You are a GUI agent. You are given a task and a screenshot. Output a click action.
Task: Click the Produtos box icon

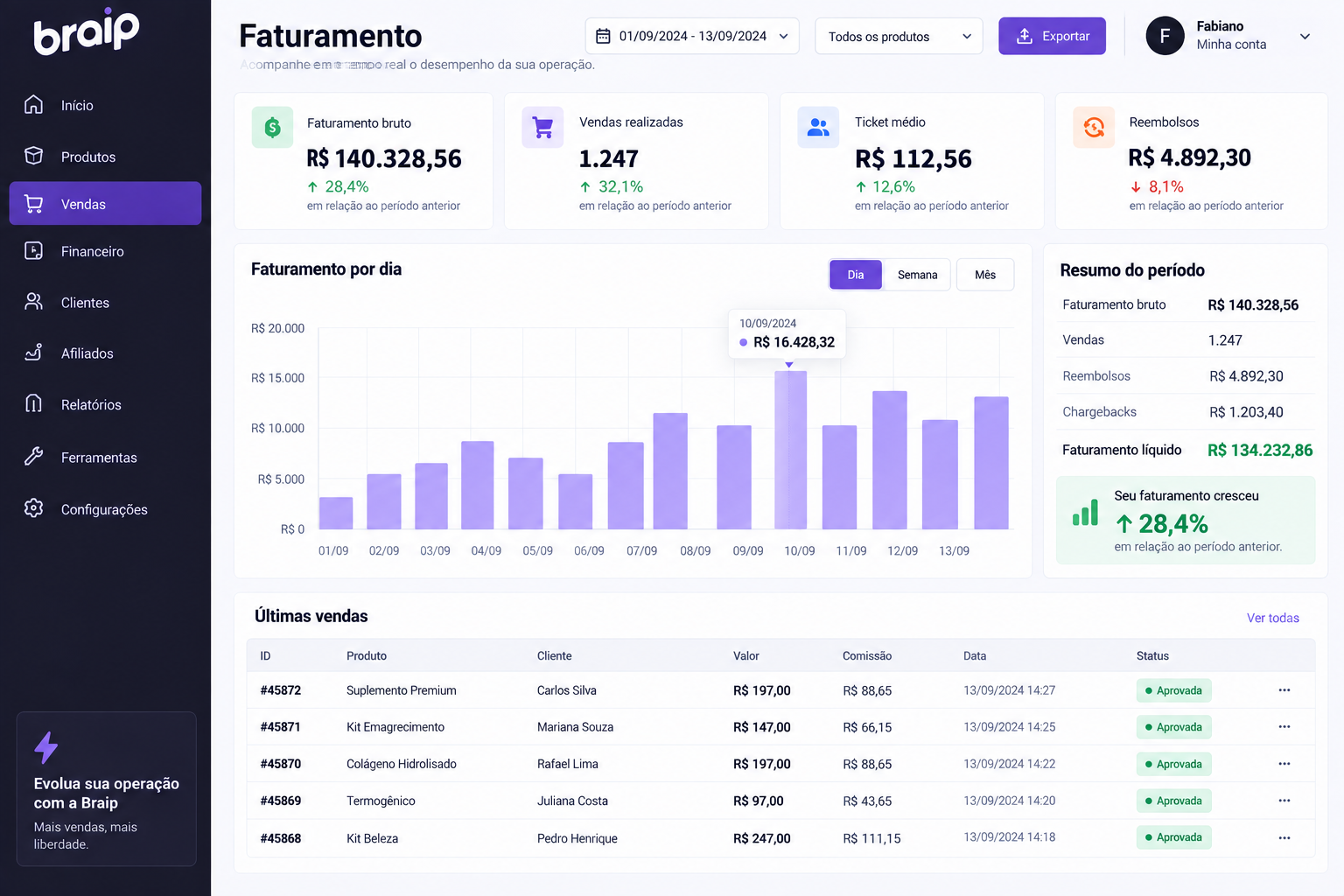(x=33, y=156)
